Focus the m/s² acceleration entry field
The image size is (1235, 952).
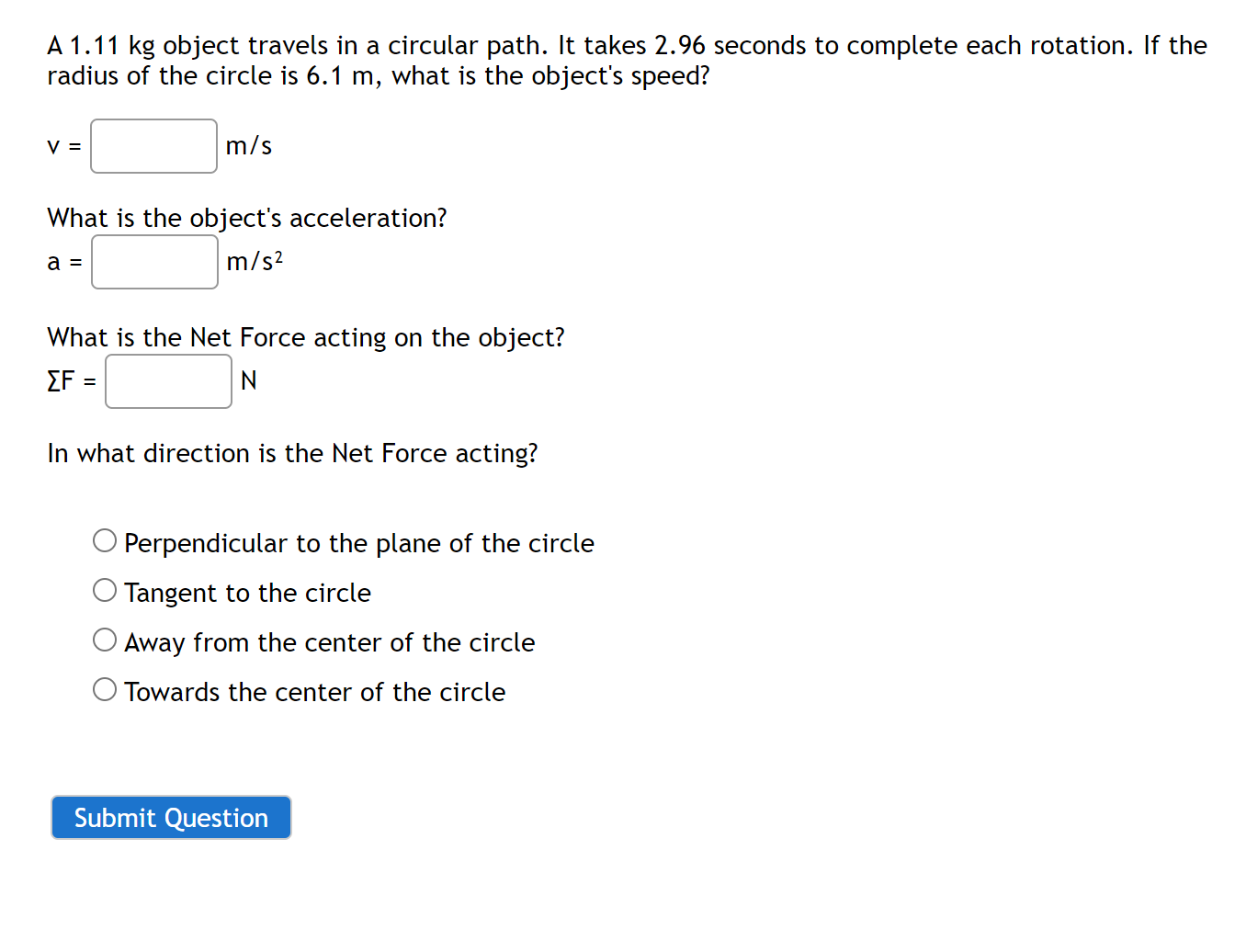point(153,262)
